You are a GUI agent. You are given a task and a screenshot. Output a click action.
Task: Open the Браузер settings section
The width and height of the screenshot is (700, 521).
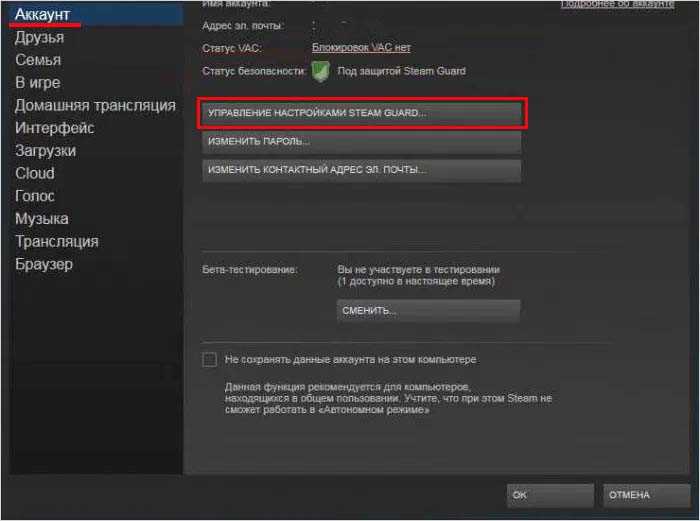44,264
